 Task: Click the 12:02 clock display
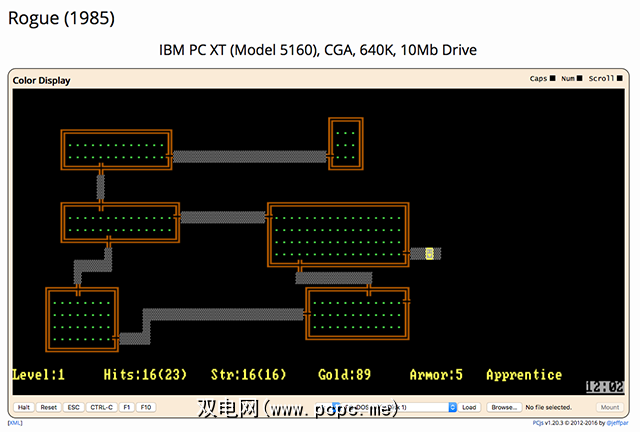point(604,386)
